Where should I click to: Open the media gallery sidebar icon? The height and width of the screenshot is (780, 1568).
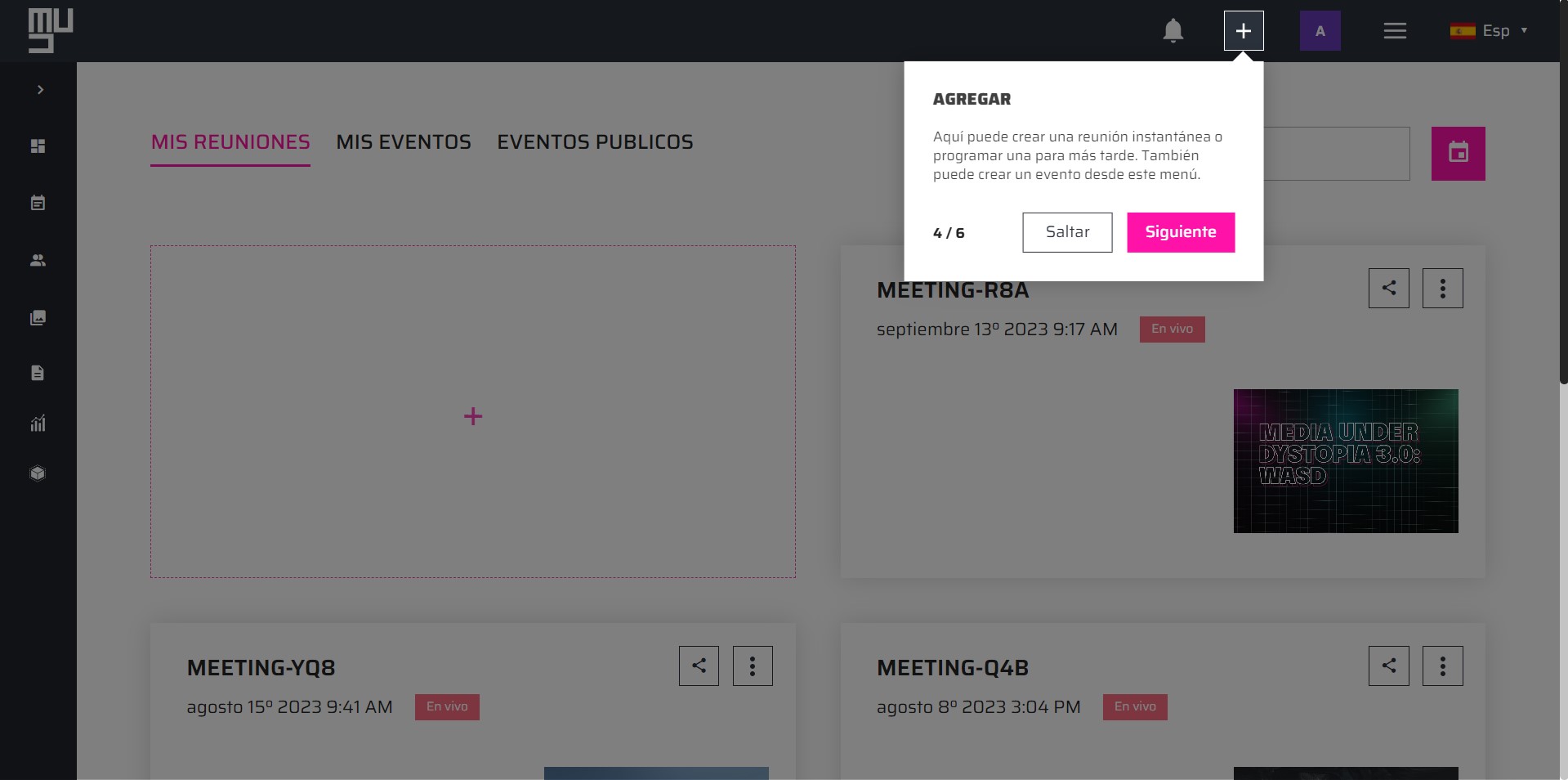coord(38,317)
